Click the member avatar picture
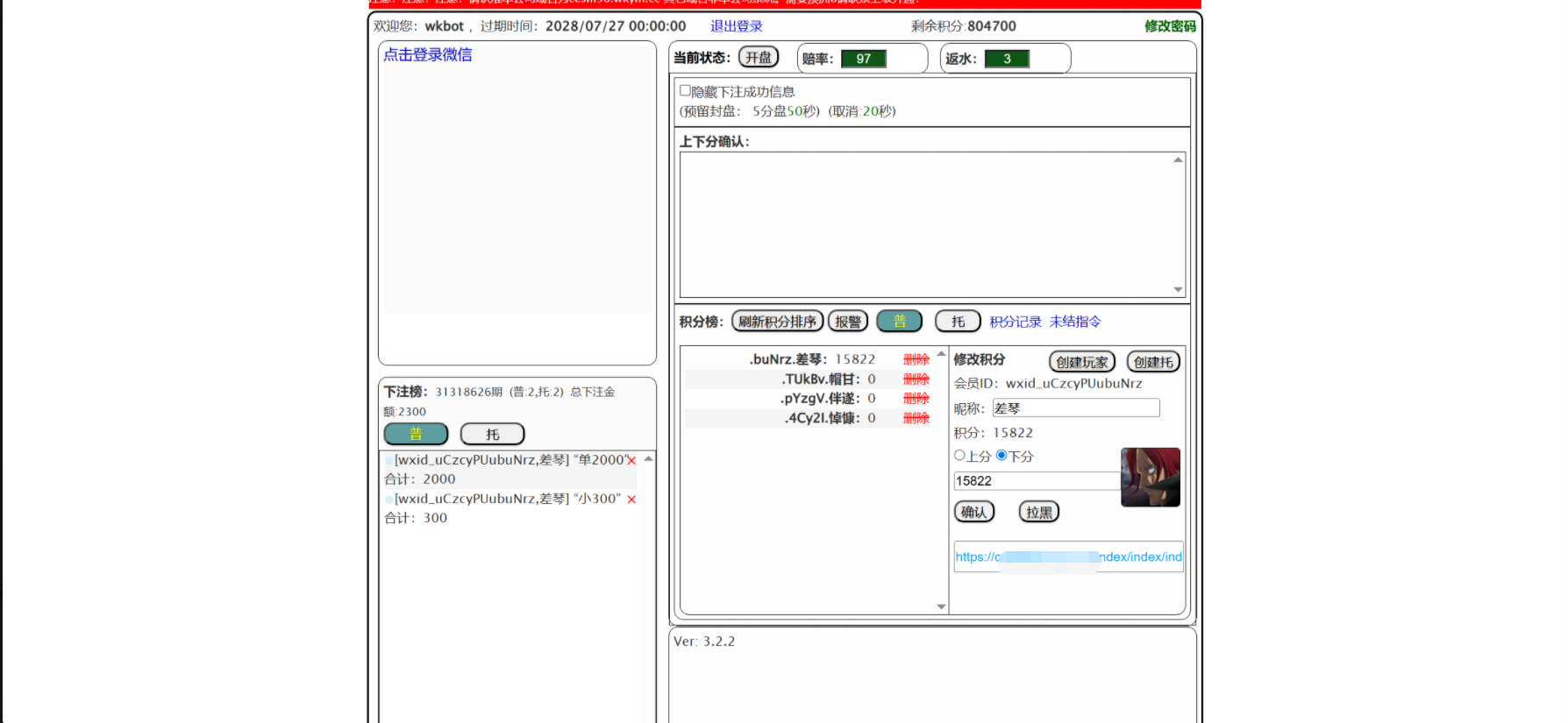 point(1150,478)
